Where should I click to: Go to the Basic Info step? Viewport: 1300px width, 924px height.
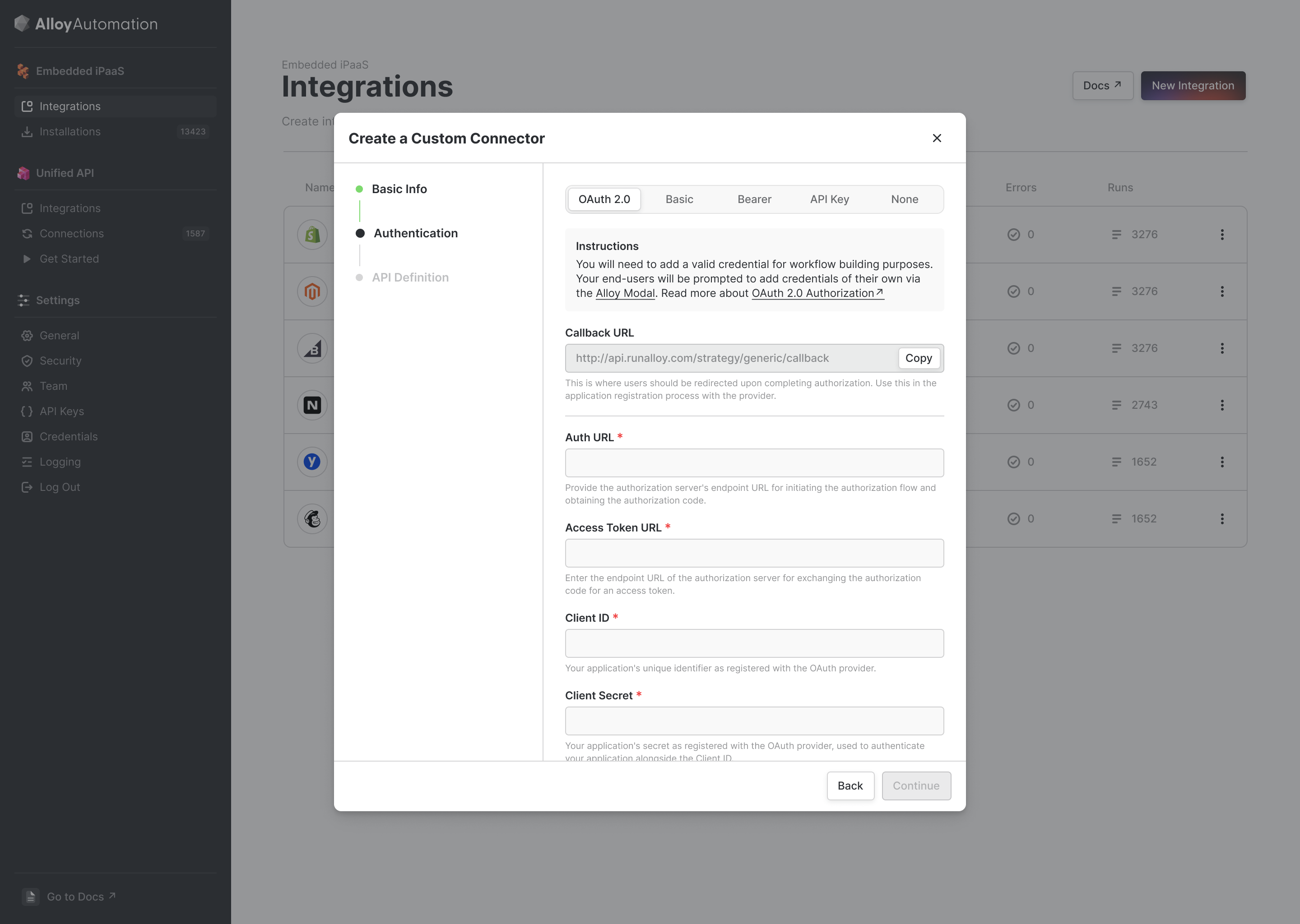[x=399, y=189]
